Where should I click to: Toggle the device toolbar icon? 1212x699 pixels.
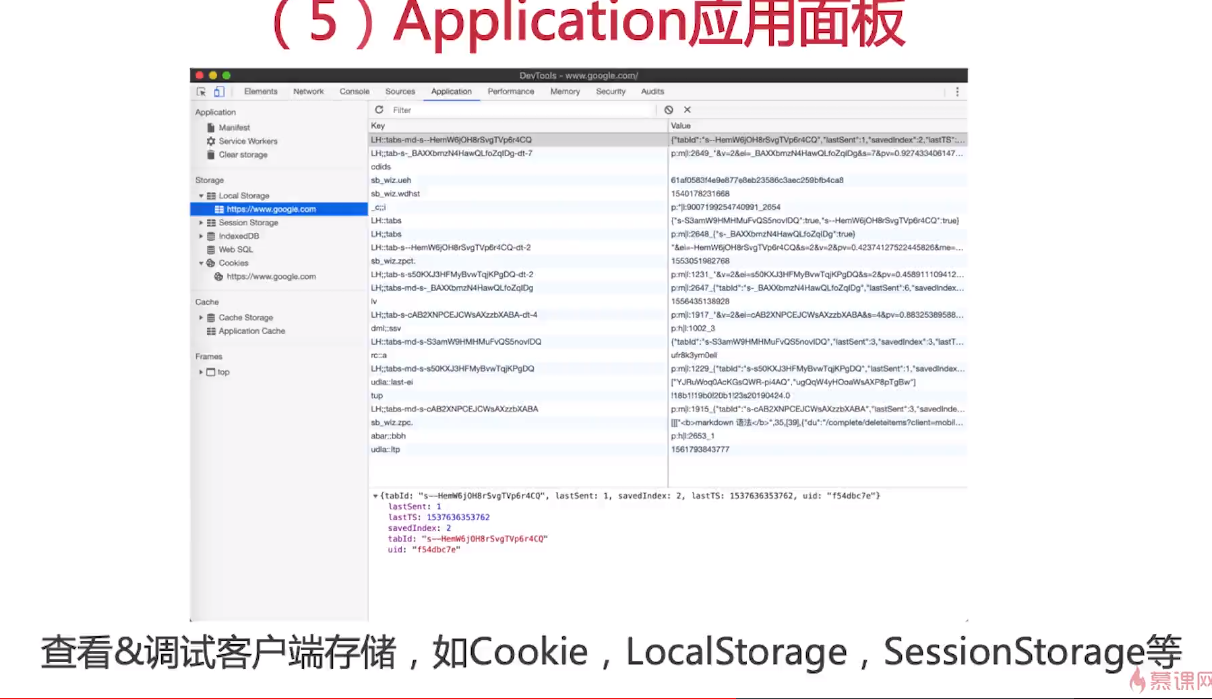(218, 92)
